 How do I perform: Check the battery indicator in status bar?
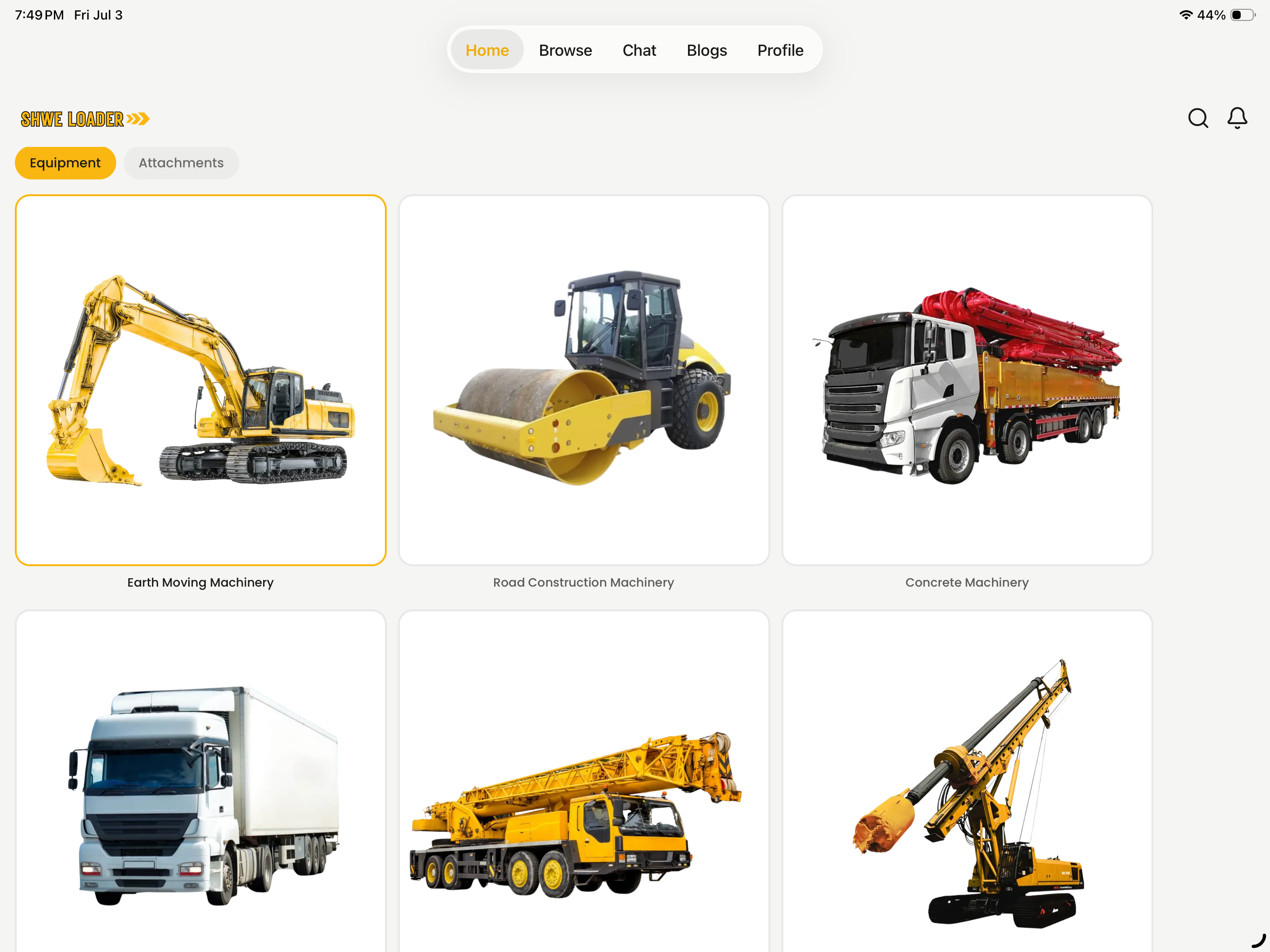(1243, 15)
